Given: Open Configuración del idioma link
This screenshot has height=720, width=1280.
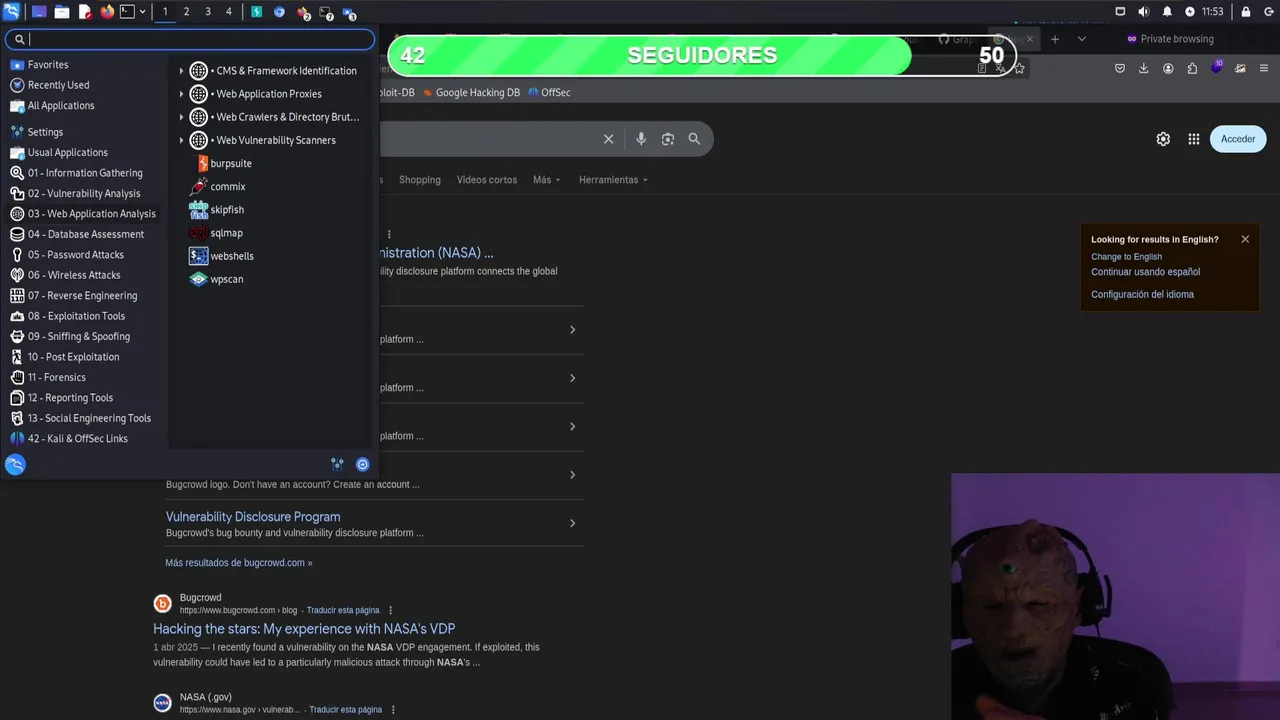Looking at the screenshot, I should 1142,294.
